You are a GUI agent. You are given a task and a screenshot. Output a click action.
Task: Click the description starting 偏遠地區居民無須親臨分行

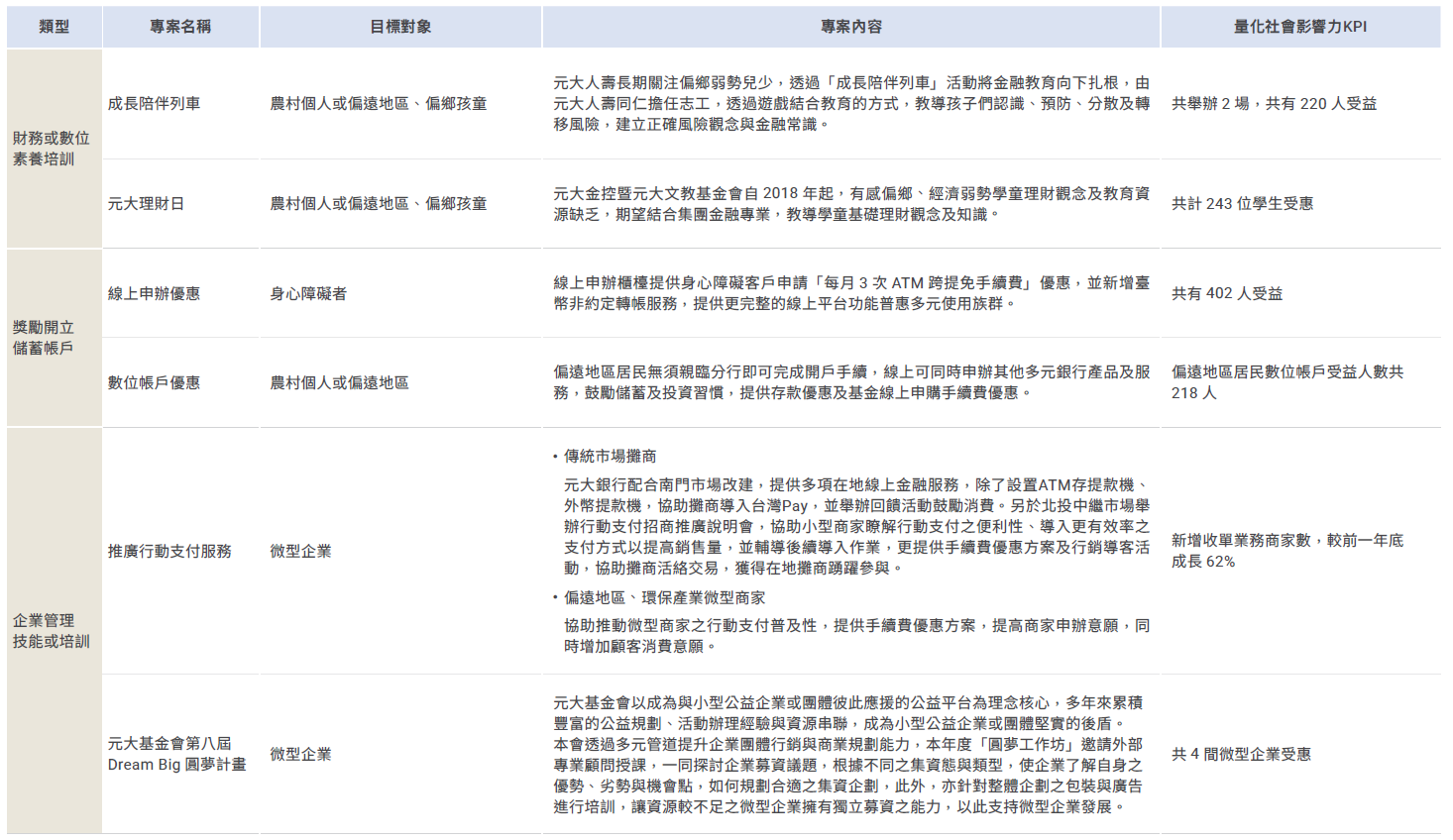tap(851, 382)
